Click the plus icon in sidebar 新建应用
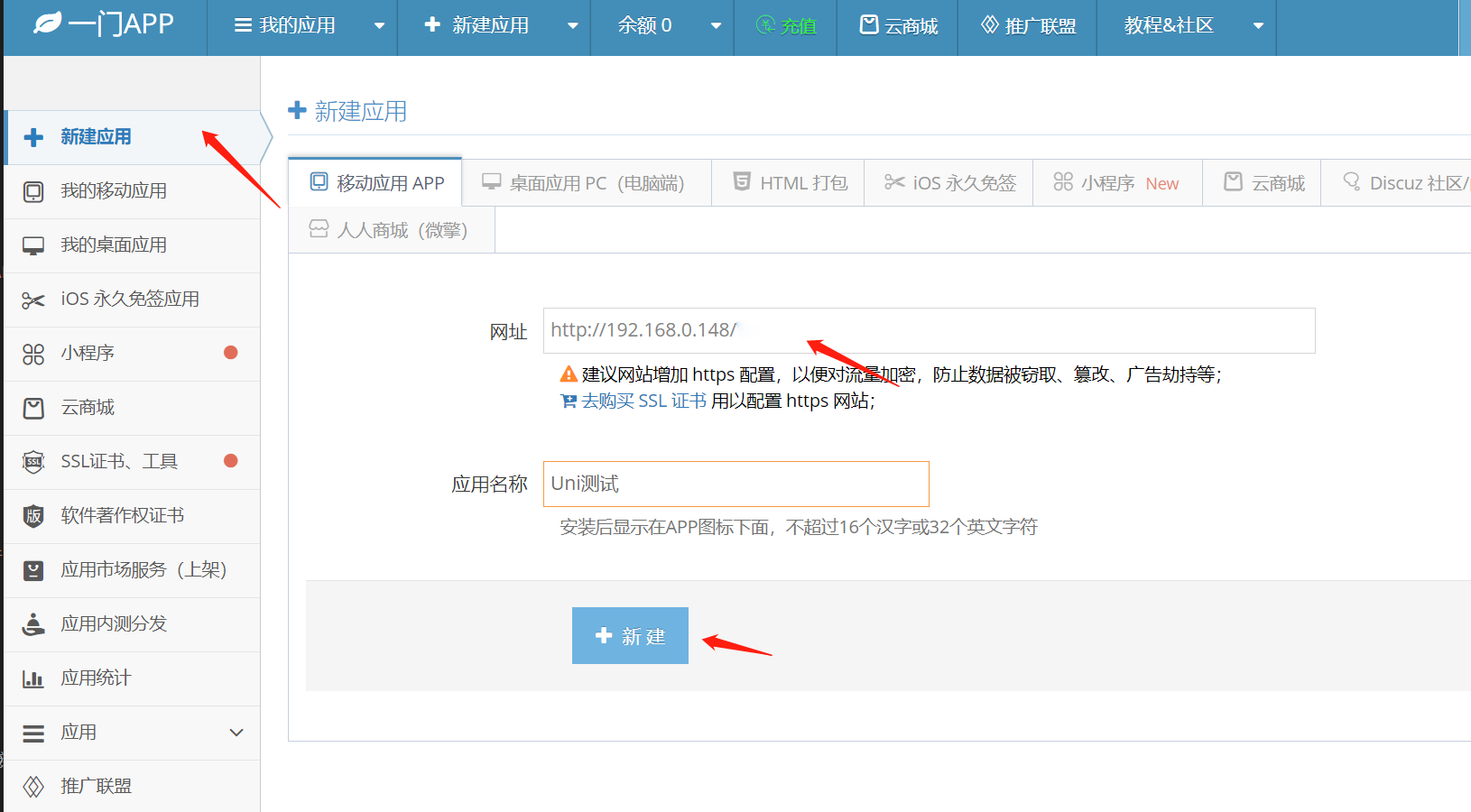 point(33,137)
